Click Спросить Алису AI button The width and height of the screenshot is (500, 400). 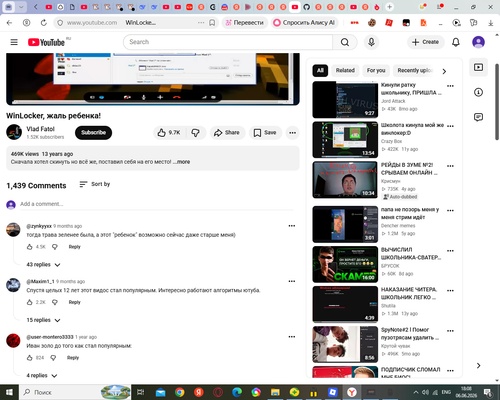304,23
